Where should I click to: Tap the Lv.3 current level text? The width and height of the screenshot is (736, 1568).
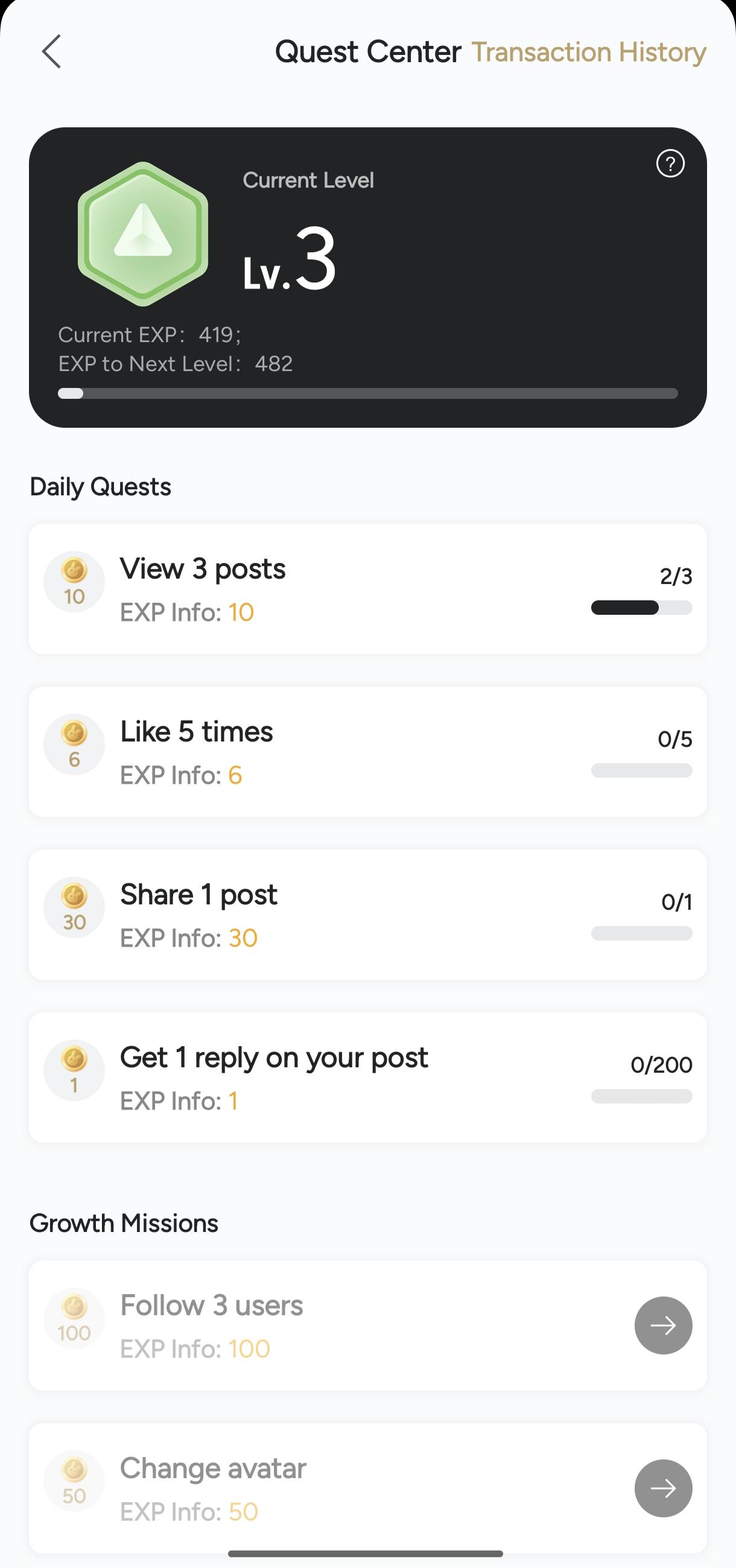[x=290, y=259]
